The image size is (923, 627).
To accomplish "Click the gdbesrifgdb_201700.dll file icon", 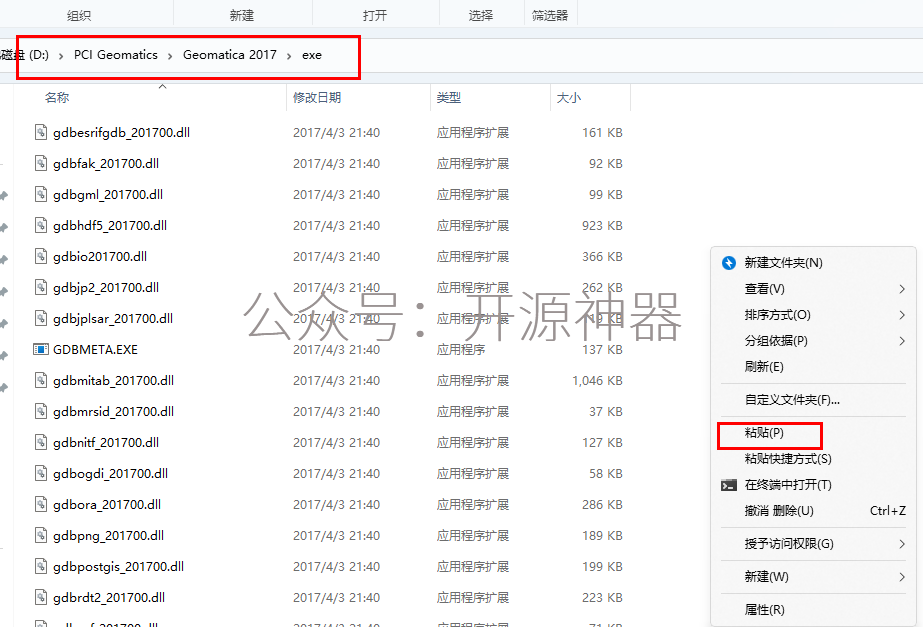I will pos(41,132).
